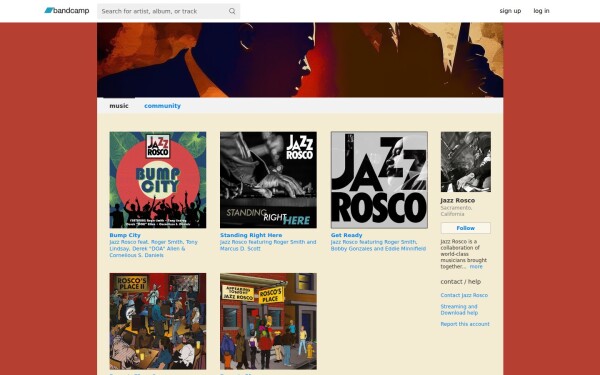Open the sign up link
This screenshot has height=375, width=600.
(x=510, y=11)
